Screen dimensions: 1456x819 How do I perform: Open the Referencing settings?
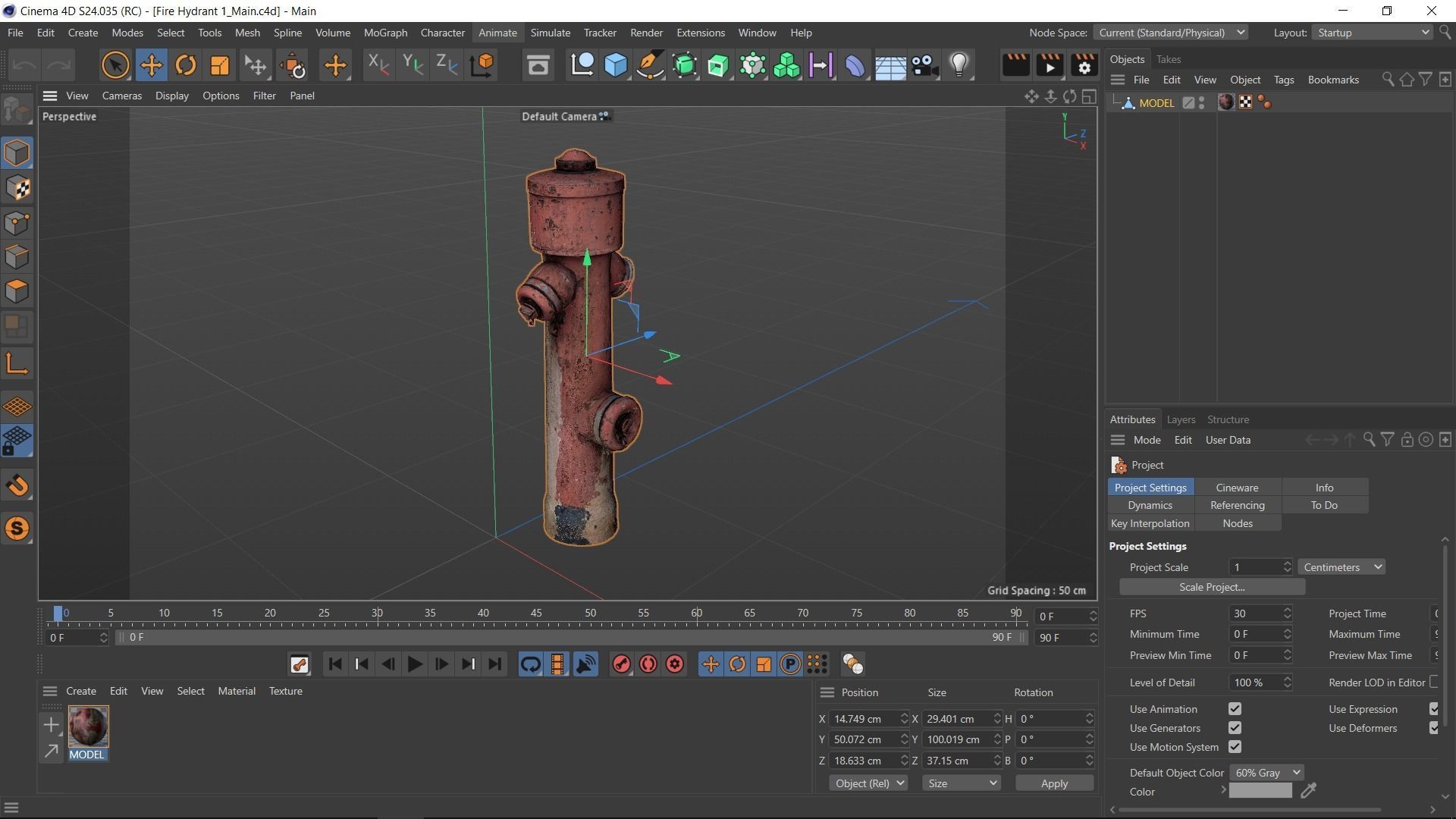(x=1237, y=505)
